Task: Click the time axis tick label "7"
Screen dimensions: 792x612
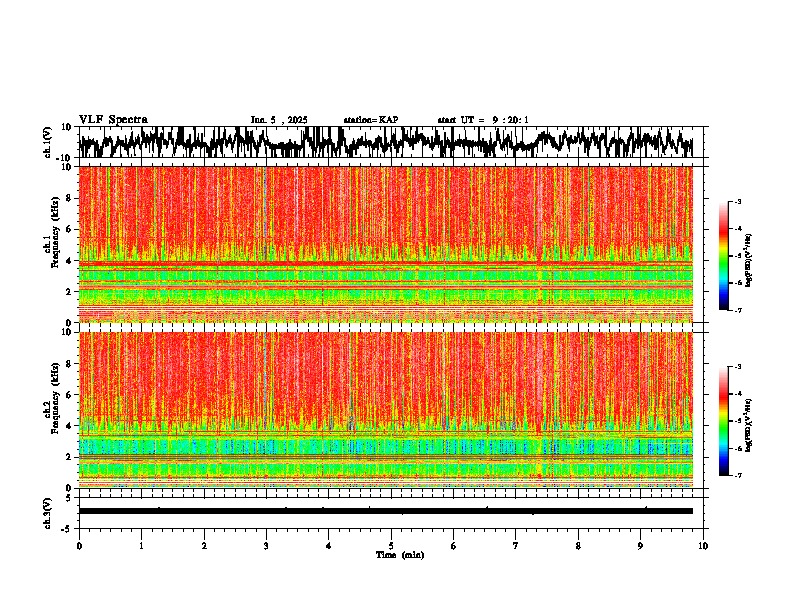Action: pyautogui.click(x=516, y=546)
